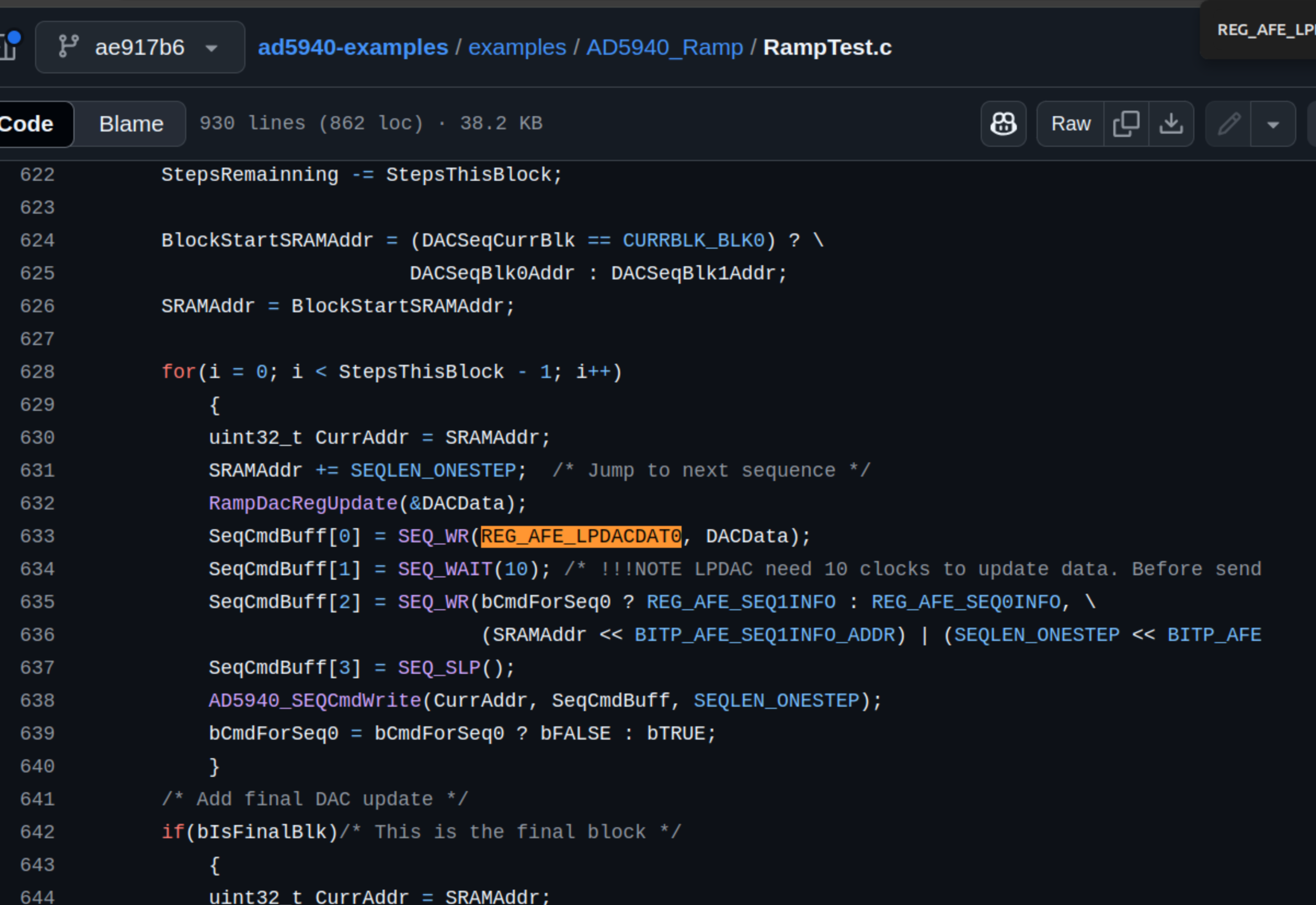The width and height of the screenshot is (1316, 905).
Task: Click the REG_AFE_LP symbol panel header
Action: coord(1266,30)
